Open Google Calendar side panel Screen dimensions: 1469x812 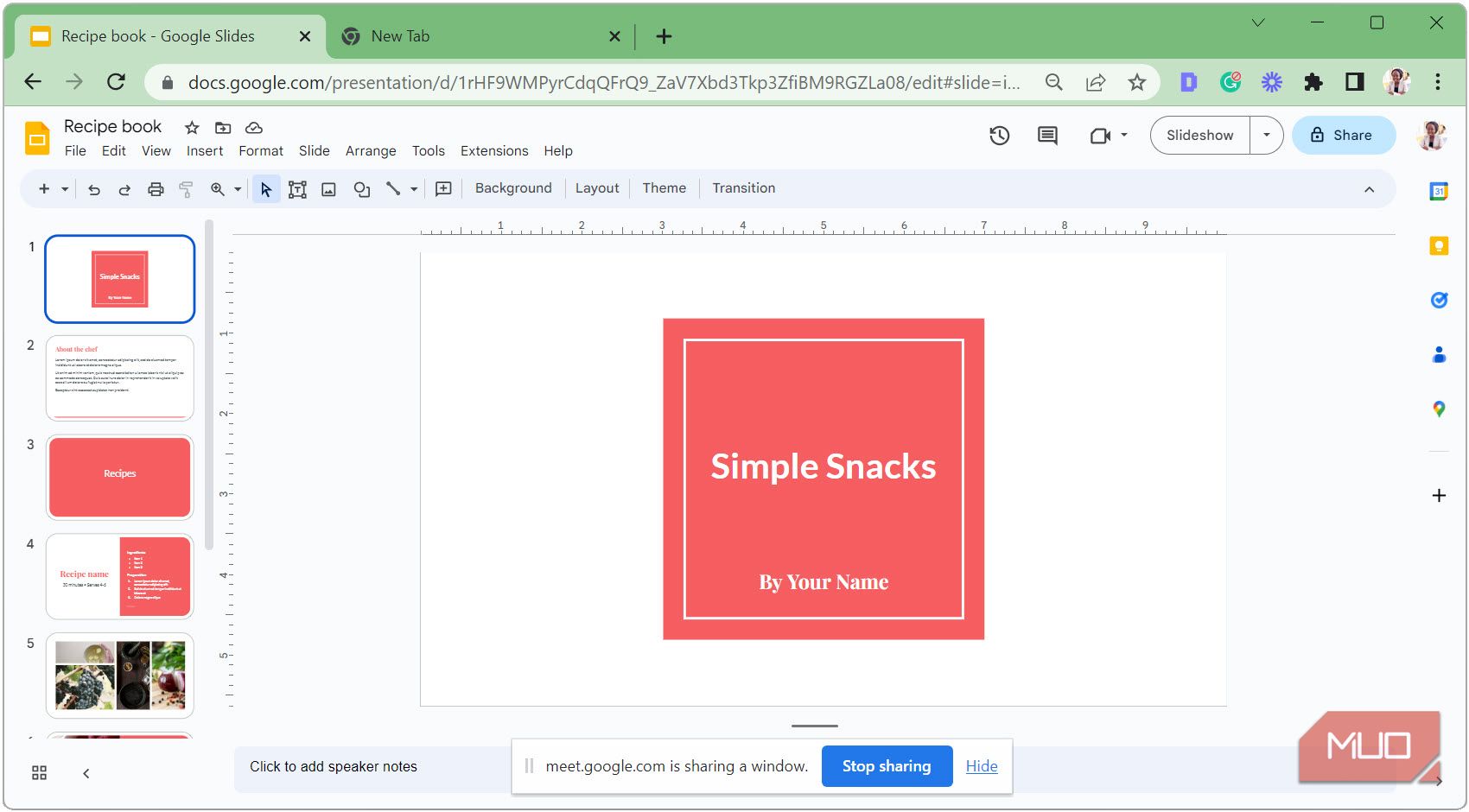1439,192
